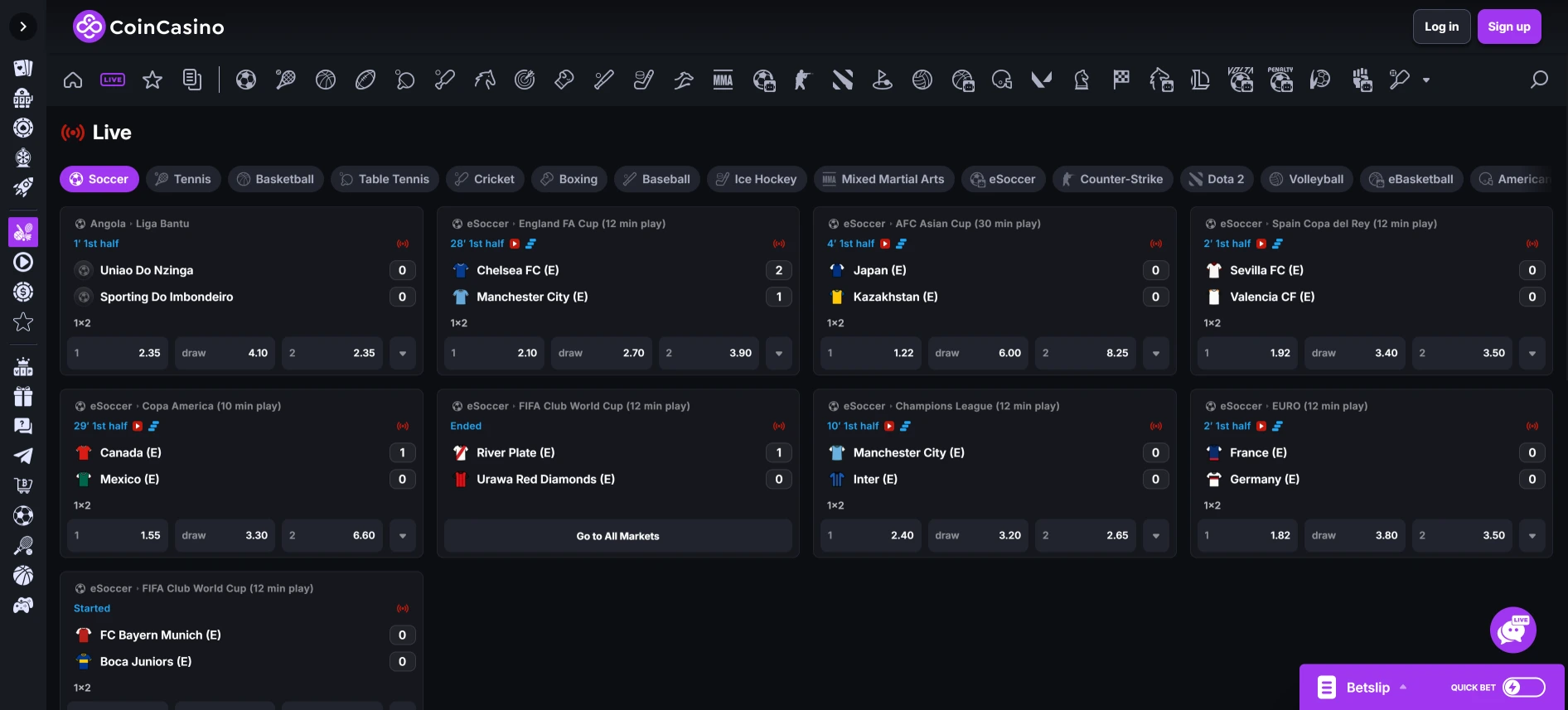Open rocket crash games icon in sidebar
Viewport: 1568px width, 710px height.
point(23,187)
